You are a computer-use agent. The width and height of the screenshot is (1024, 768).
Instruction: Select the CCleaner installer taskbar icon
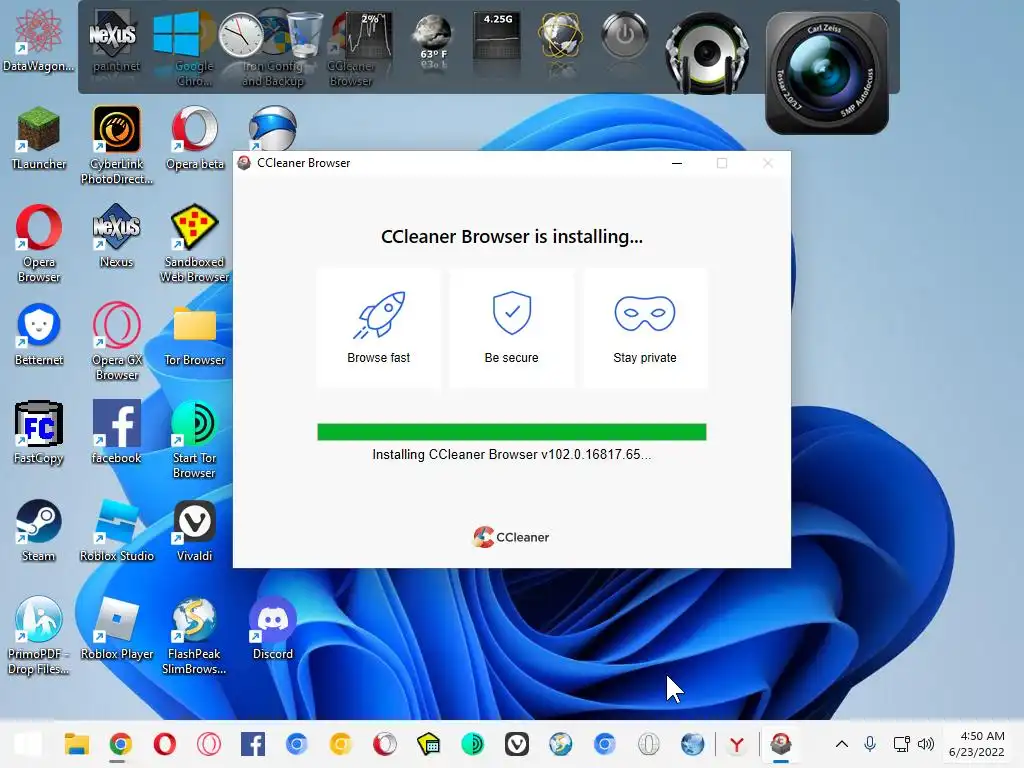[x=781, y=744]
